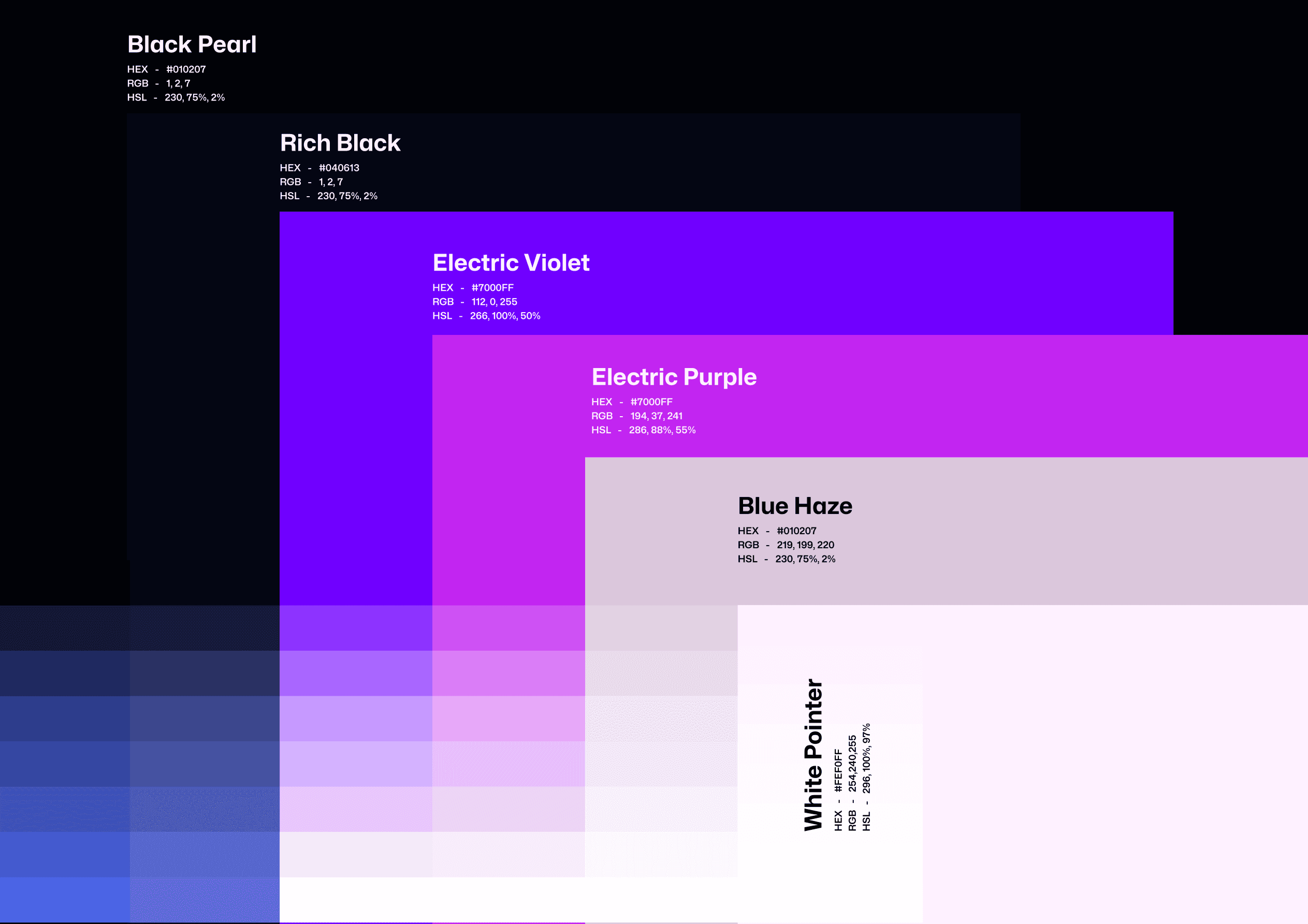This screenshot has height=924, width=1308.
Task: Select the HSL value 286, 88%, 55%
Action: [662, 430]
